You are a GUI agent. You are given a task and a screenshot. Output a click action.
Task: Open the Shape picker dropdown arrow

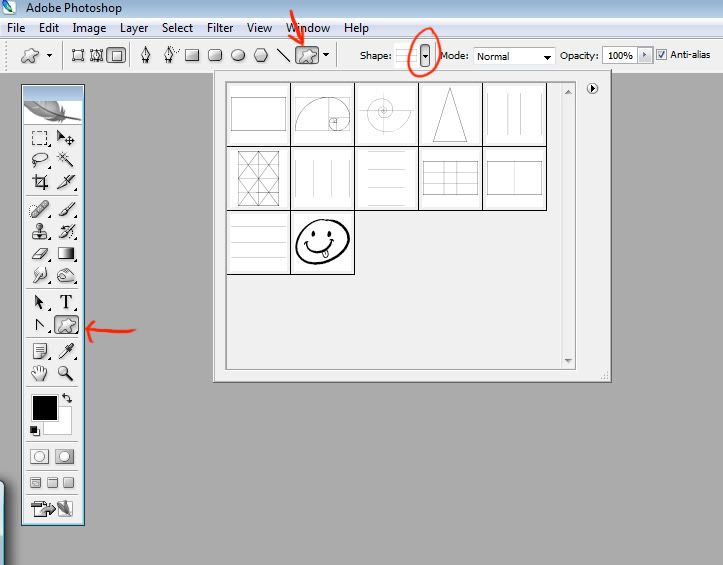click(425, 56)
